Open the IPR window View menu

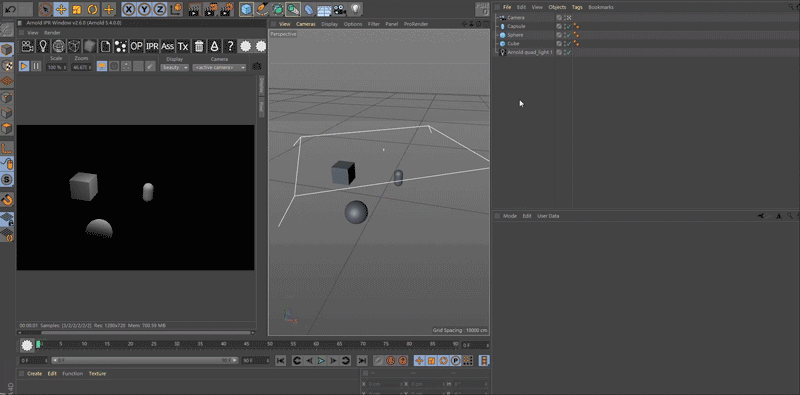click(33, 33)
